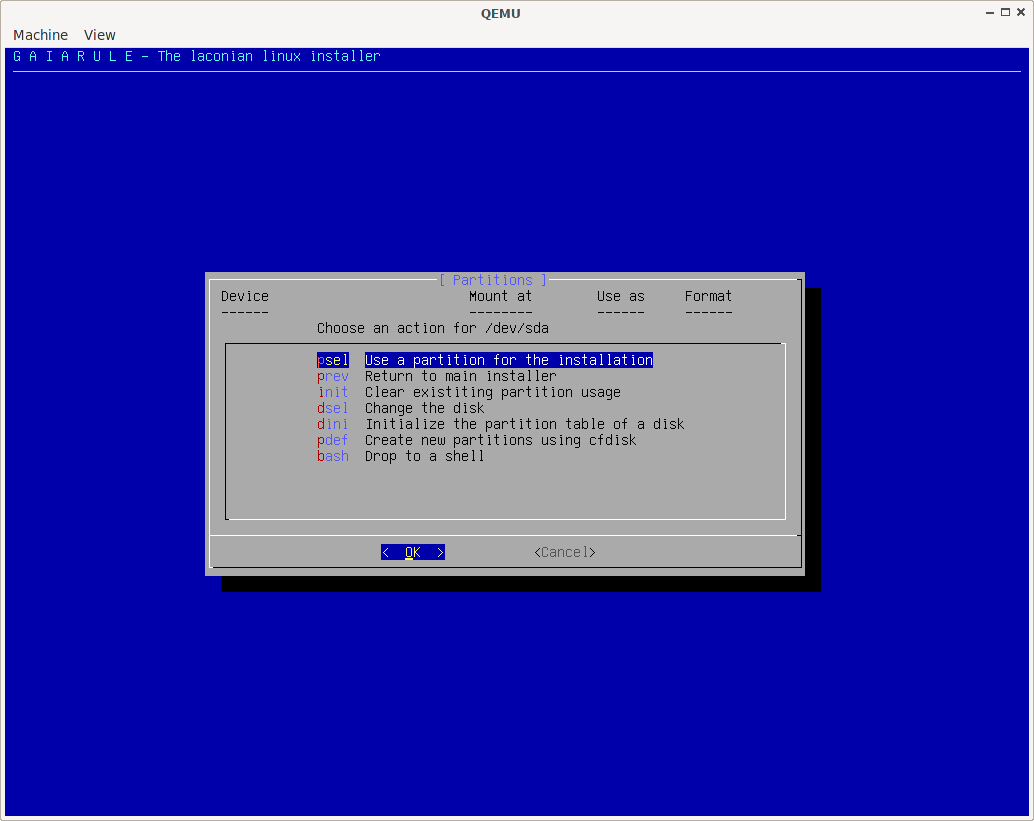Select the dsel menu tag

pyautogui.click(x=333, y=408)
